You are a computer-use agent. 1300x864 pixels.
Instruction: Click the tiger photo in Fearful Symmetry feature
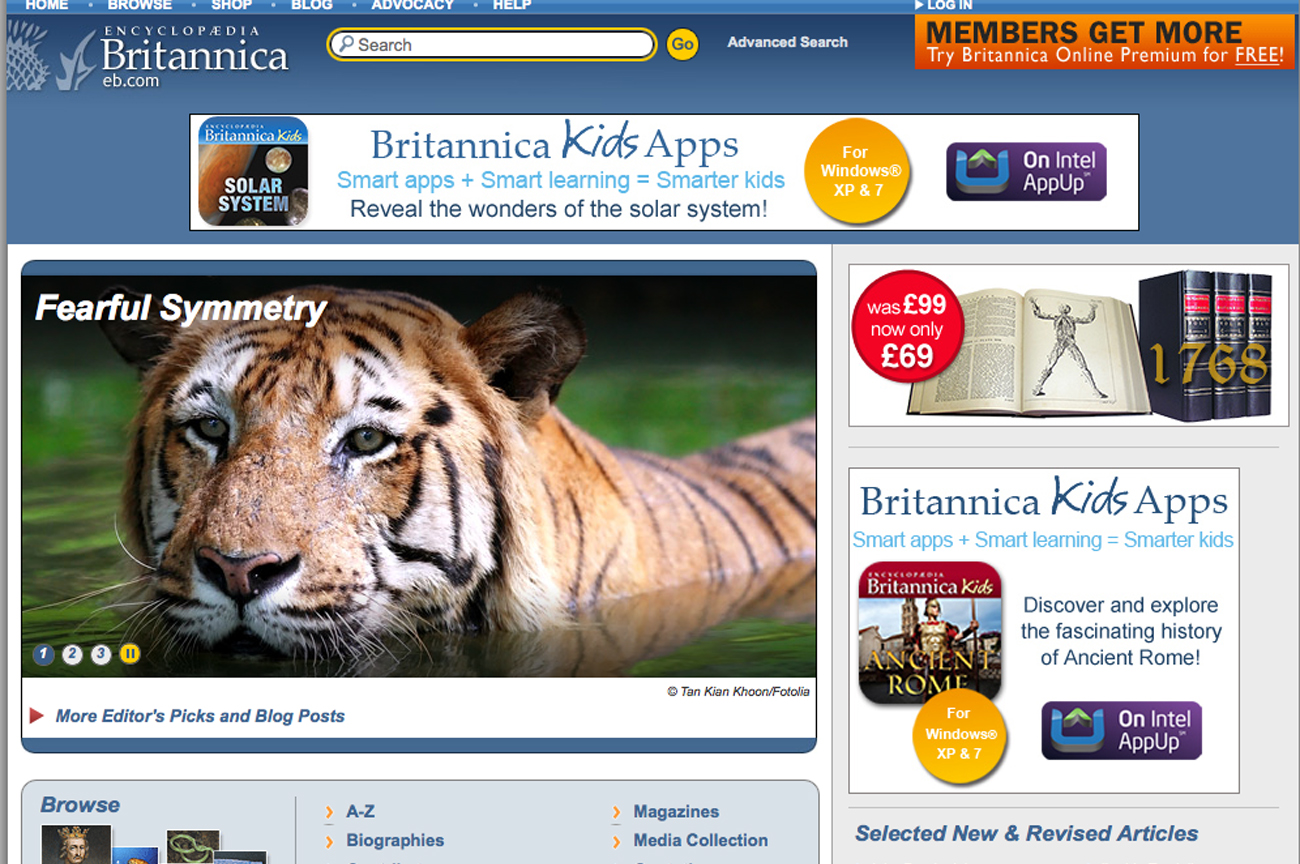point(418,476)
